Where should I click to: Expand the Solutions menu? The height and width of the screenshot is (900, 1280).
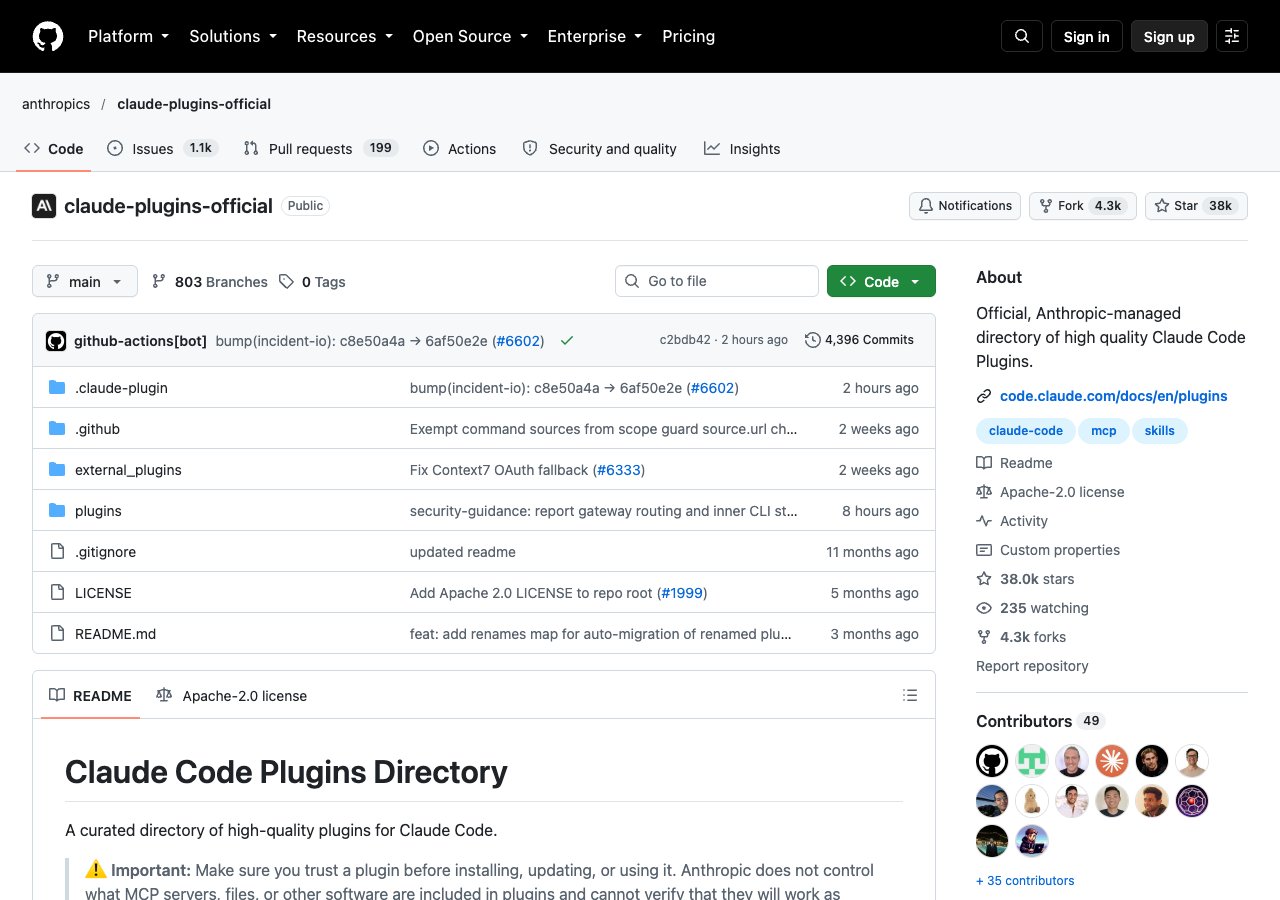click(x=232, y=36)
